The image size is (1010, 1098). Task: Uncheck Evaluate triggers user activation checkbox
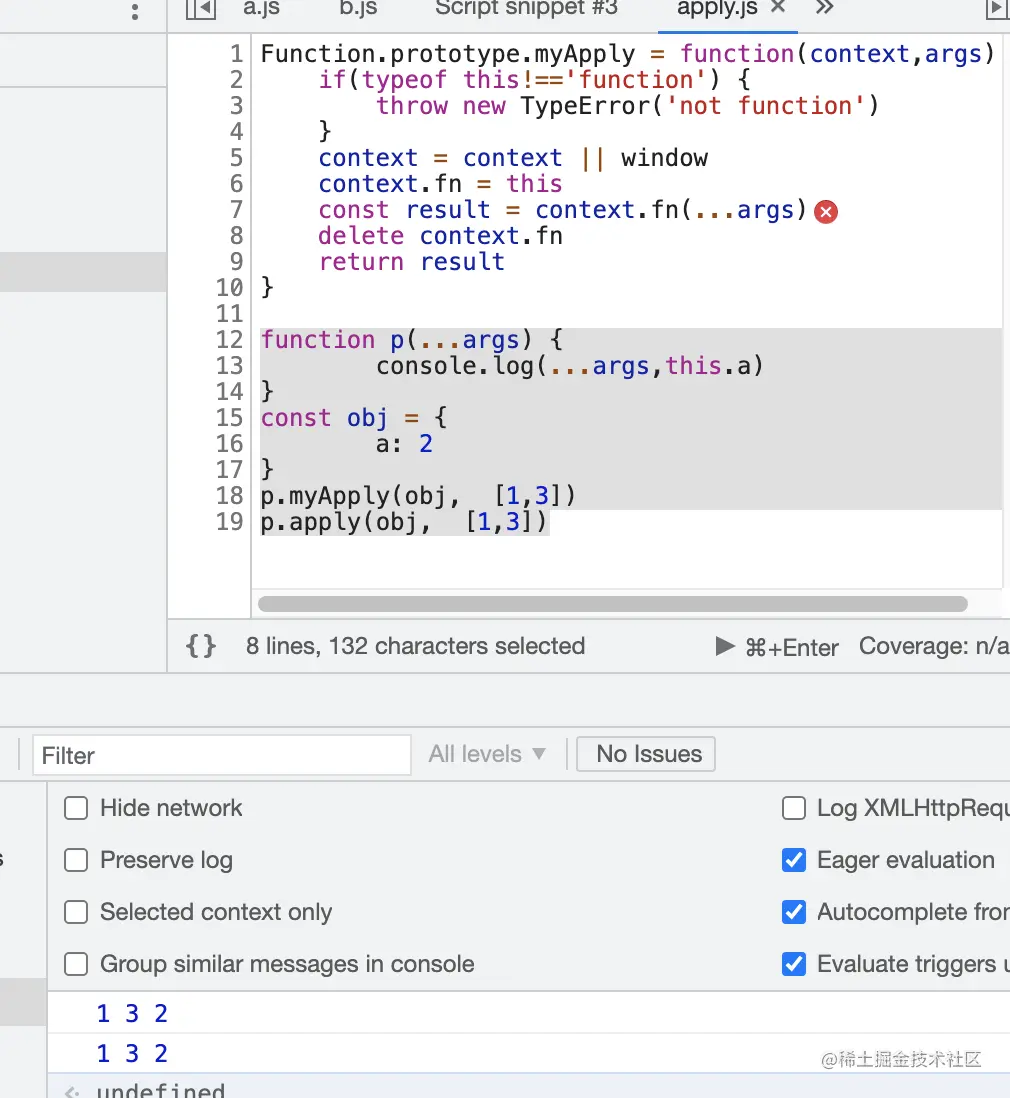point(794,964)
